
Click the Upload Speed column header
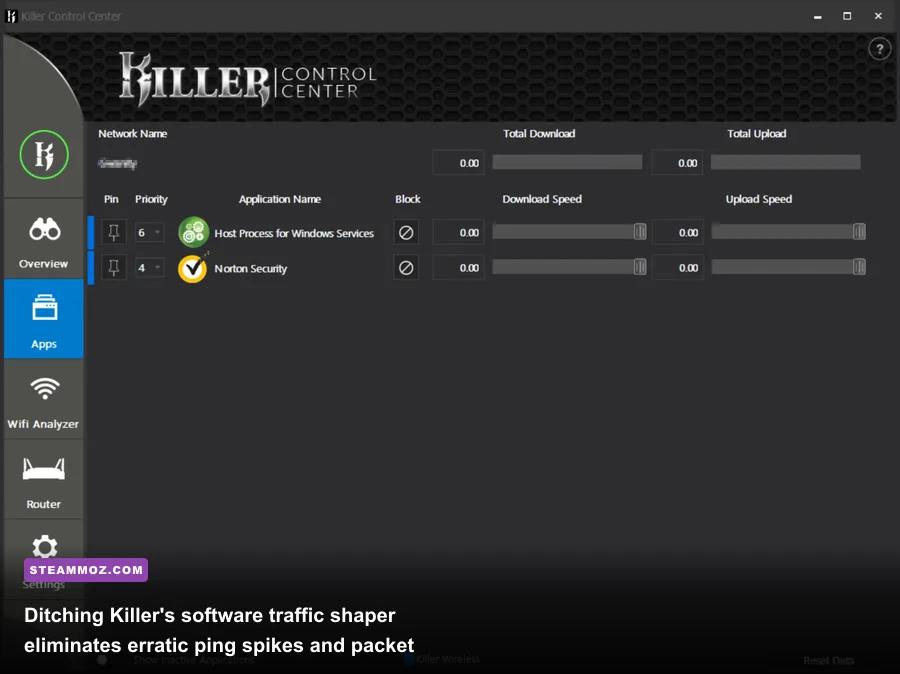pos(759,199)
